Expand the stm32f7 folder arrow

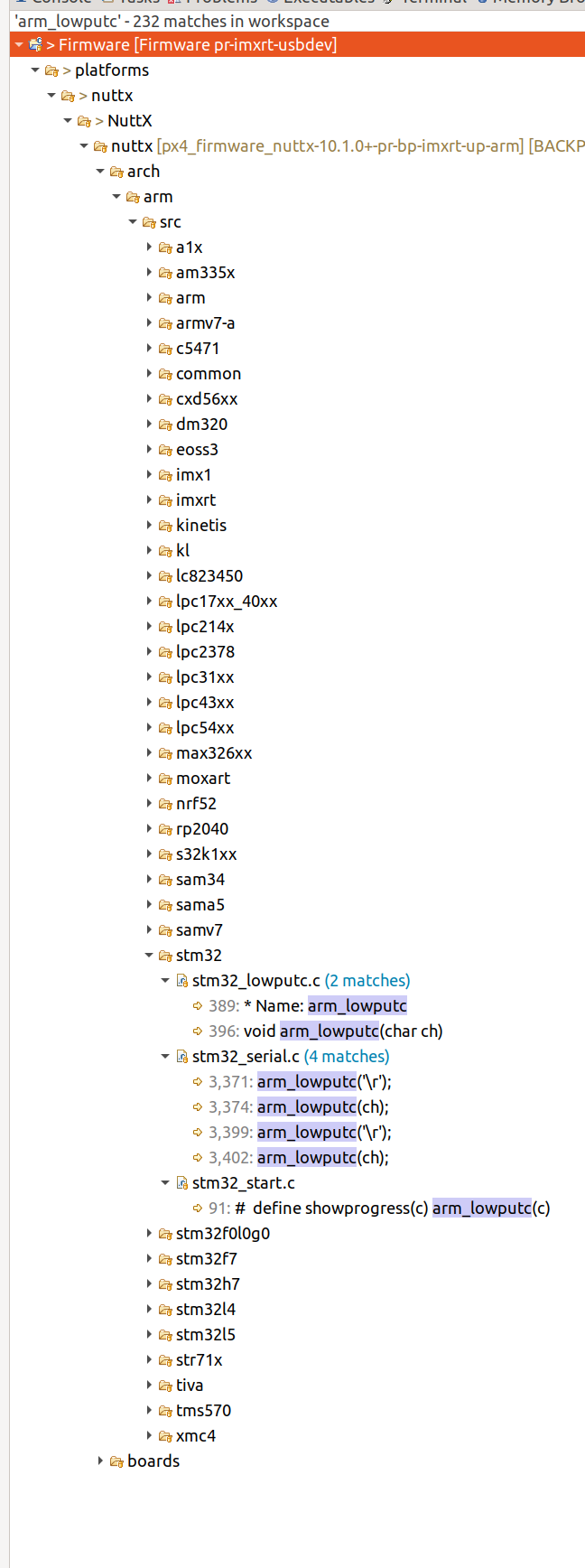point(149,1258)
